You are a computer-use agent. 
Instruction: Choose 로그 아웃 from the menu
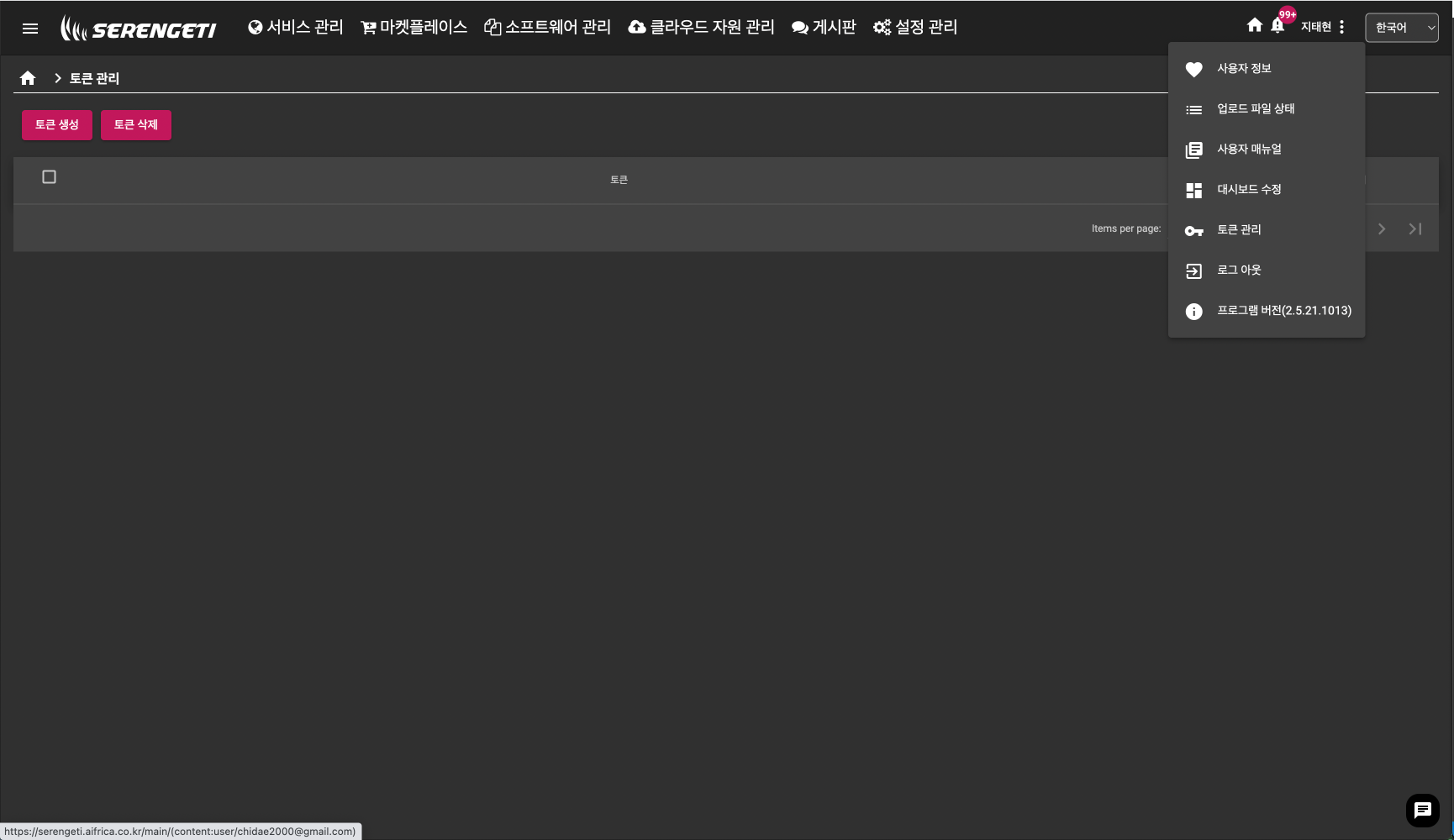[1239, 270]
